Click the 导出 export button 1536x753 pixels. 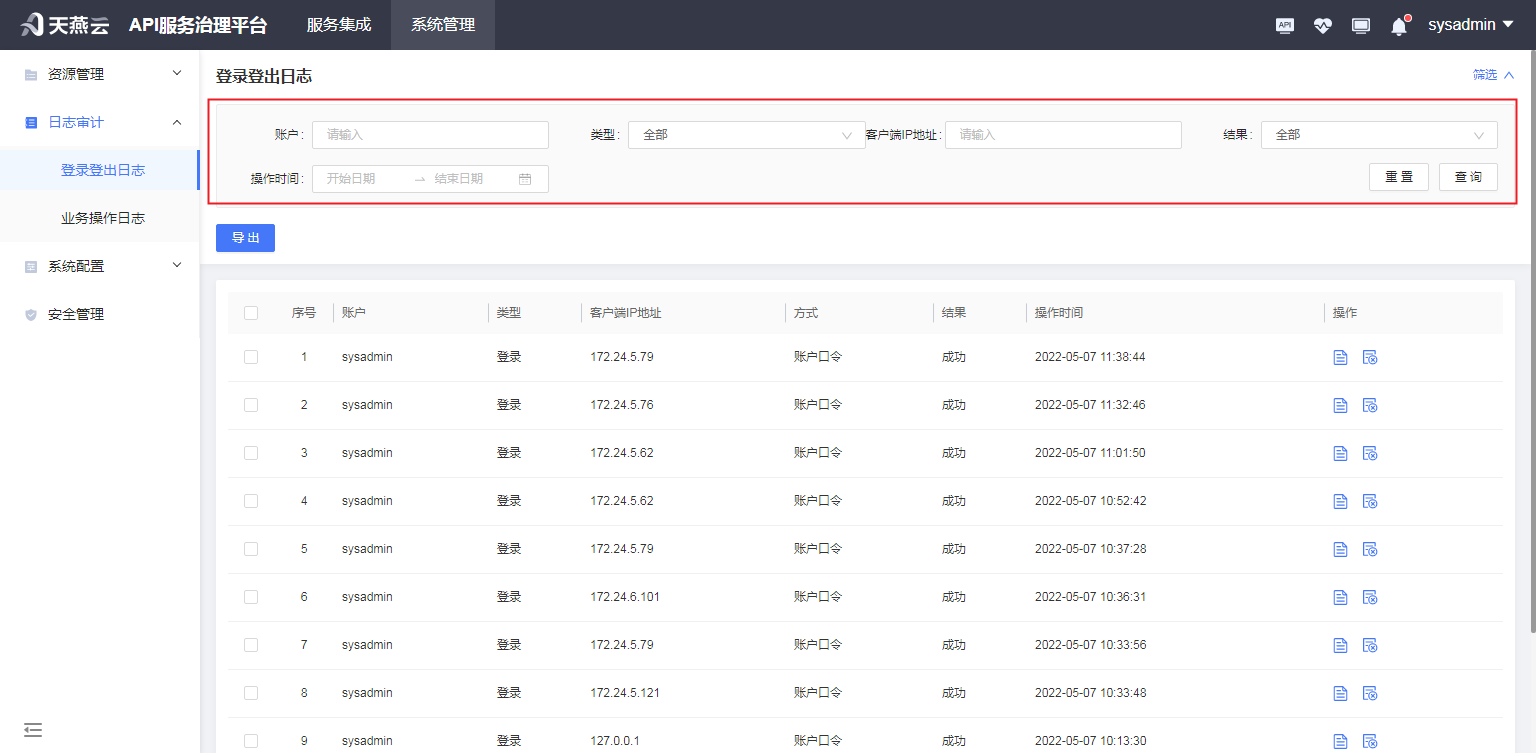coord(245,238)
